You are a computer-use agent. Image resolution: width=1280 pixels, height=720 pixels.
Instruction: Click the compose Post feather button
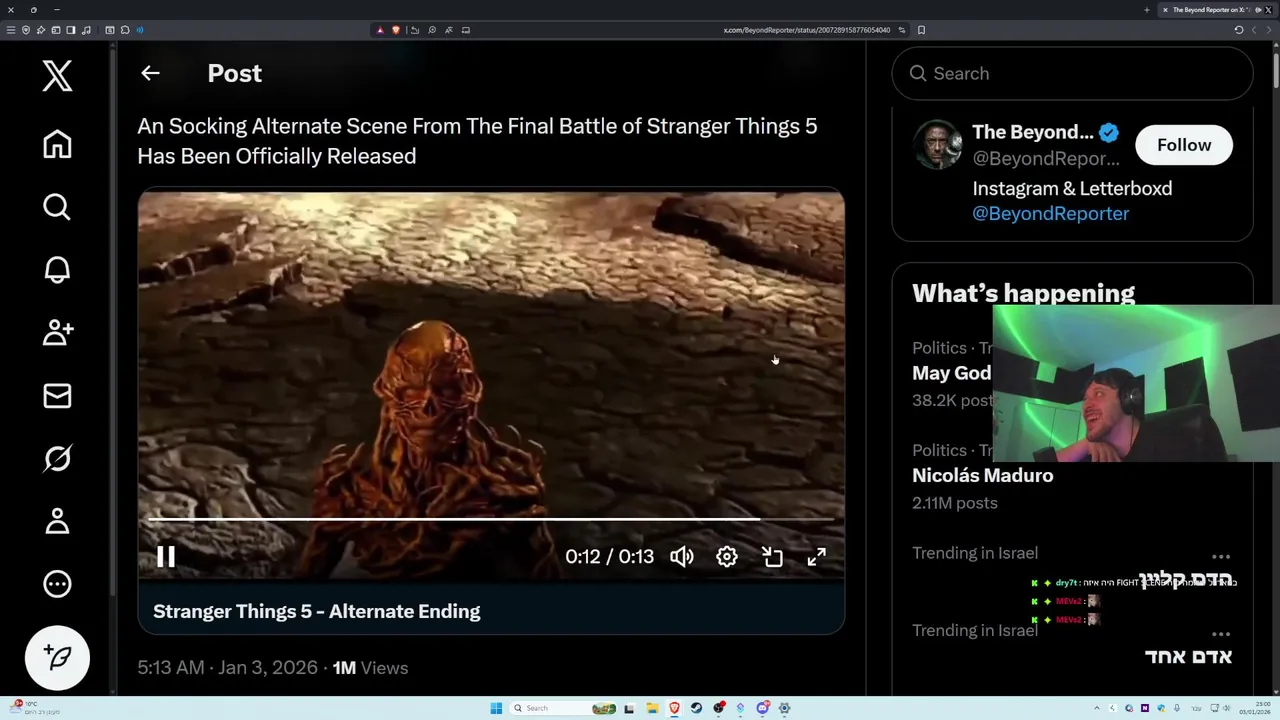(57, 657)
